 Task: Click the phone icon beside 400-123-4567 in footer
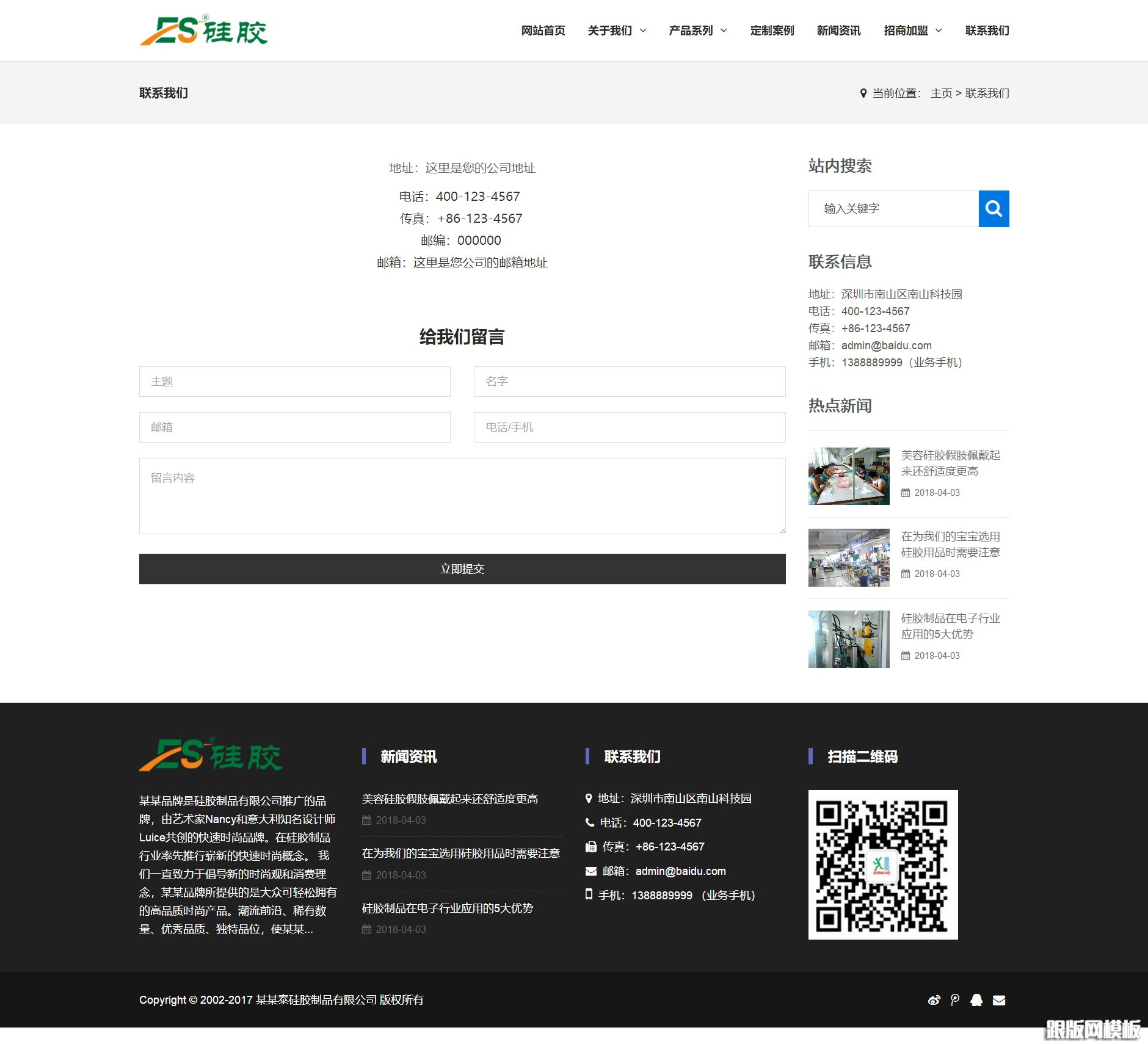pyautogui.click(x=589, y=822)
